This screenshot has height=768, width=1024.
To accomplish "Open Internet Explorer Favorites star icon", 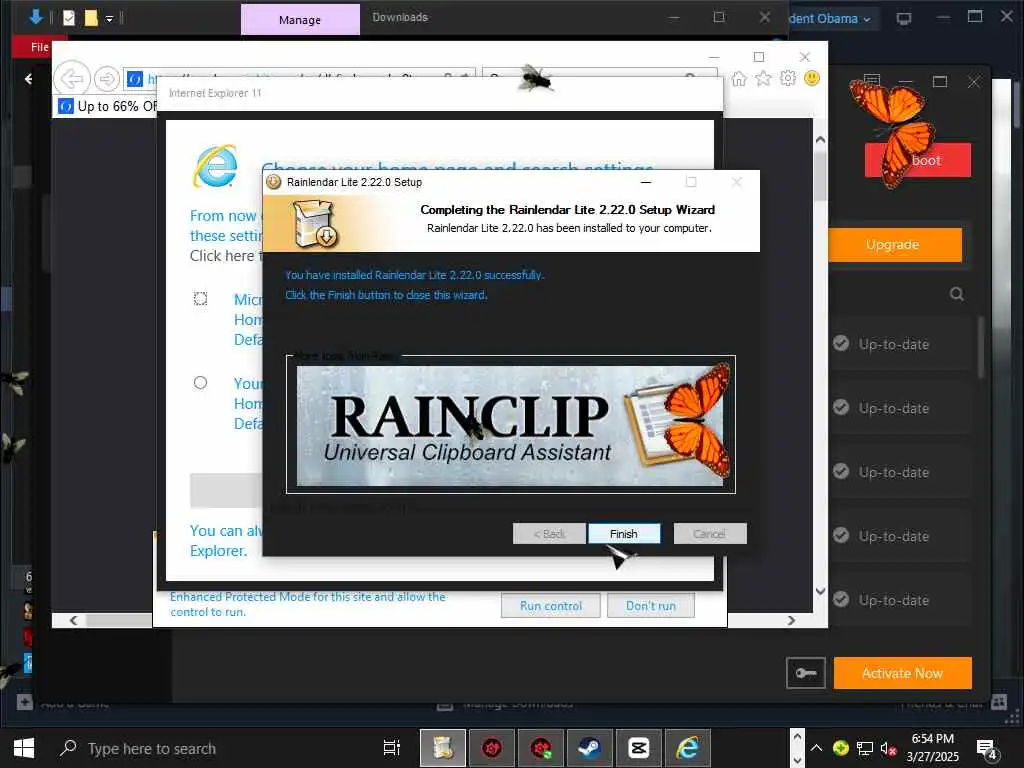I will [x=763, y=79].
